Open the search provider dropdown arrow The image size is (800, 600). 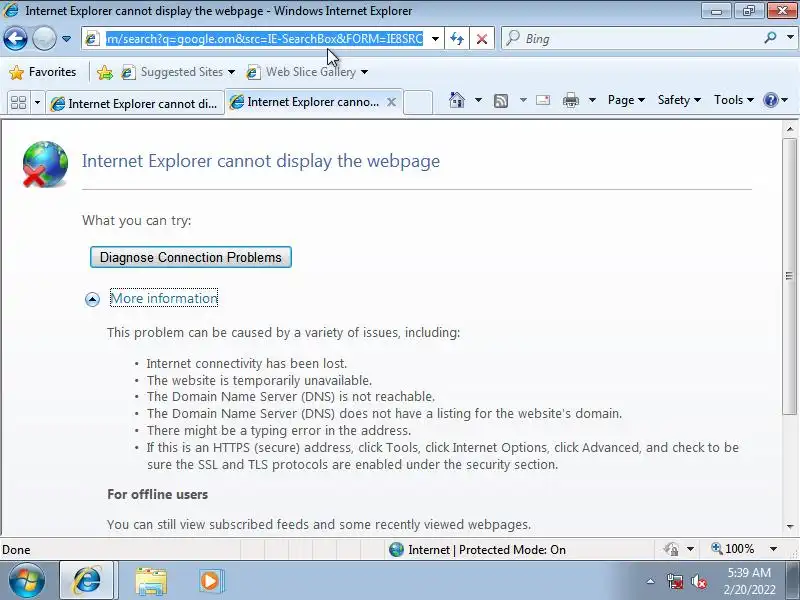click(790, 37)
